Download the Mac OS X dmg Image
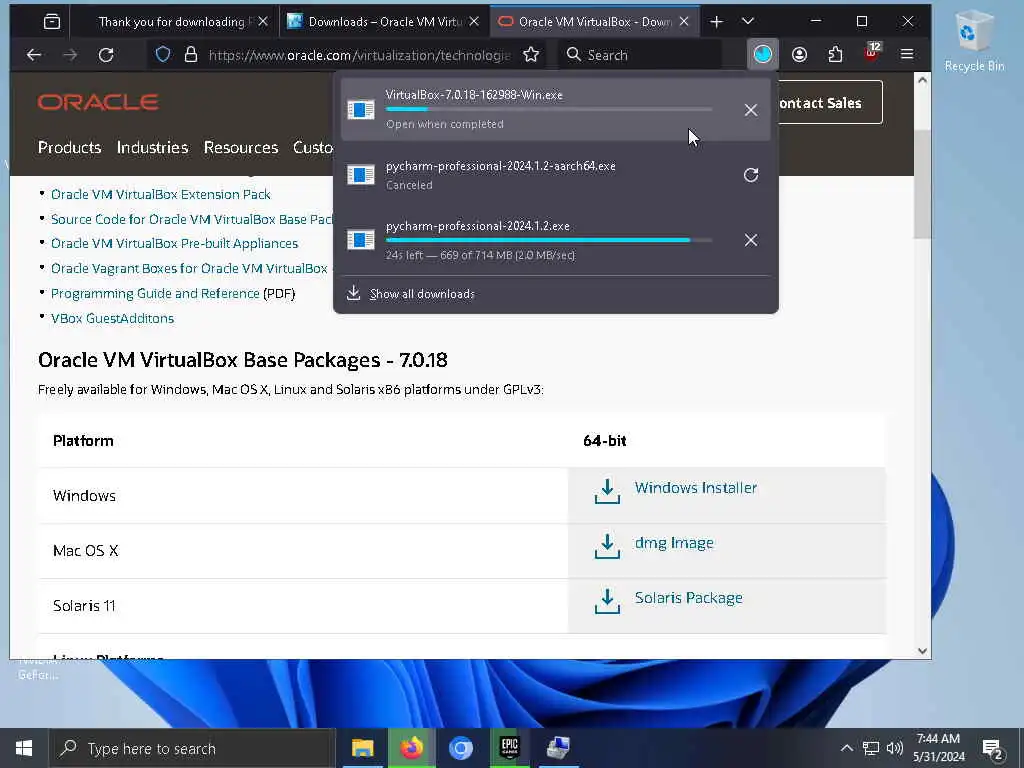 674,543
